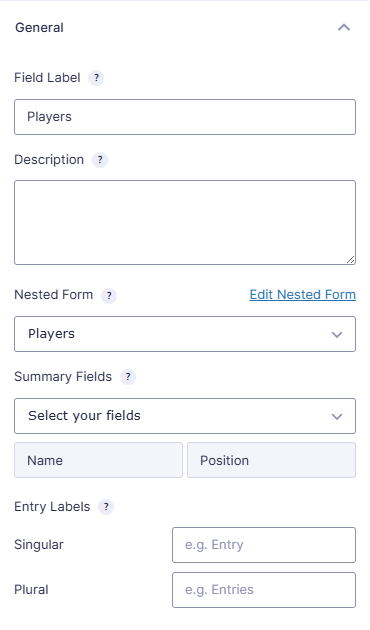Click into the Description text area
This screenshot has width=370, height=630.
(x=185, y=223)
